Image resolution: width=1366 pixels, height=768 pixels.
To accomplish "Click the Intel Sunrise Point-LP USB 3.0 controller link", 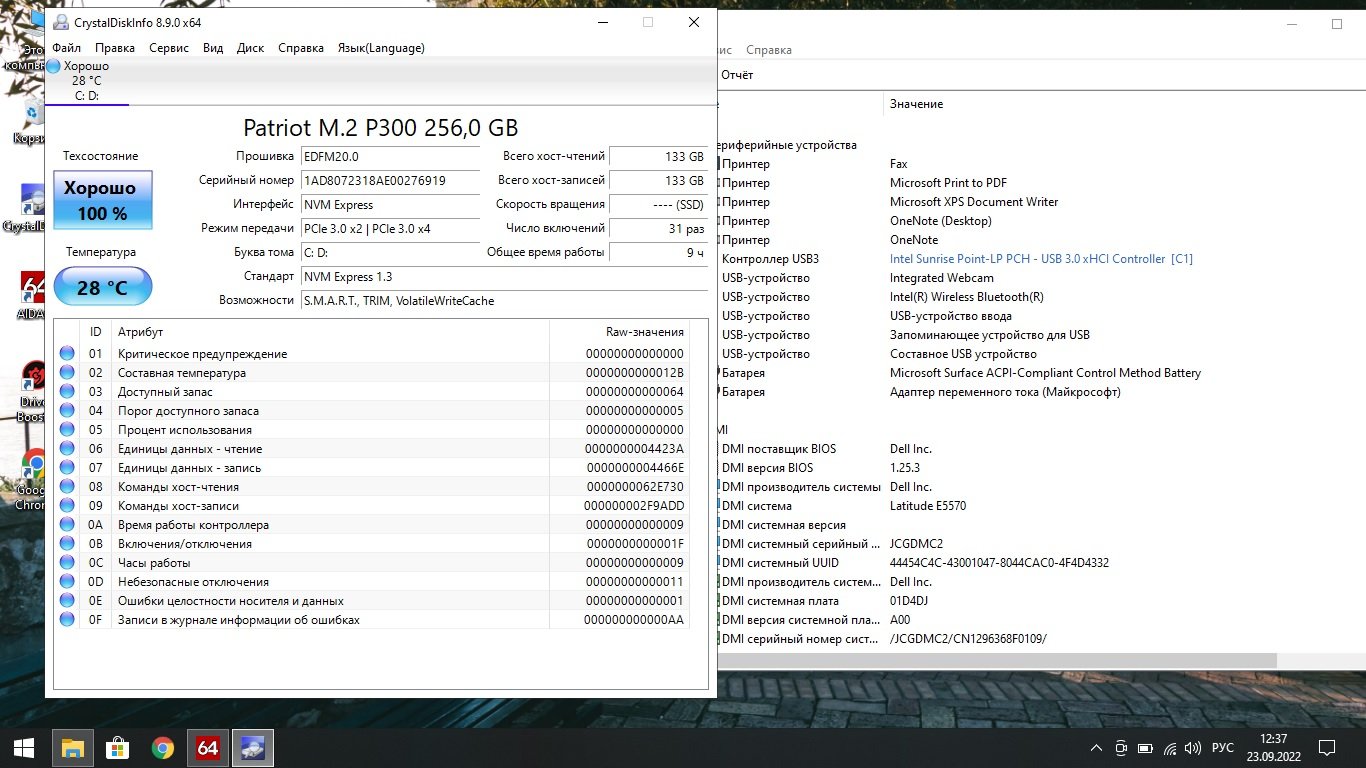I will click(1041, 259).
